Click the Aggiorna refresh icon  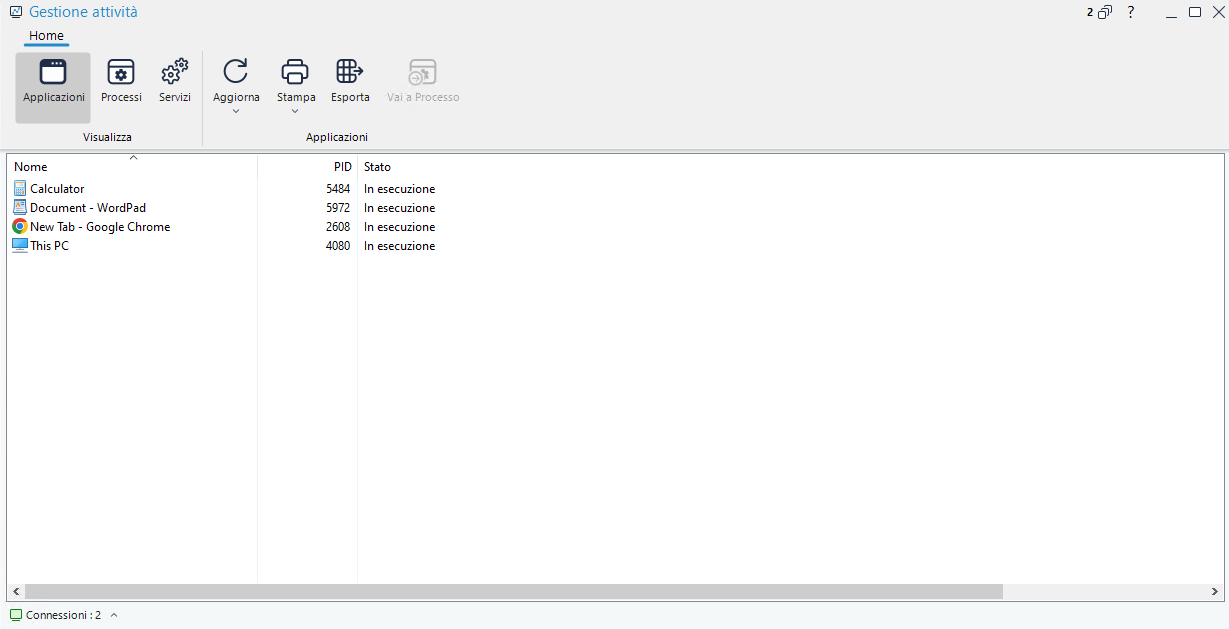[236, 72]
